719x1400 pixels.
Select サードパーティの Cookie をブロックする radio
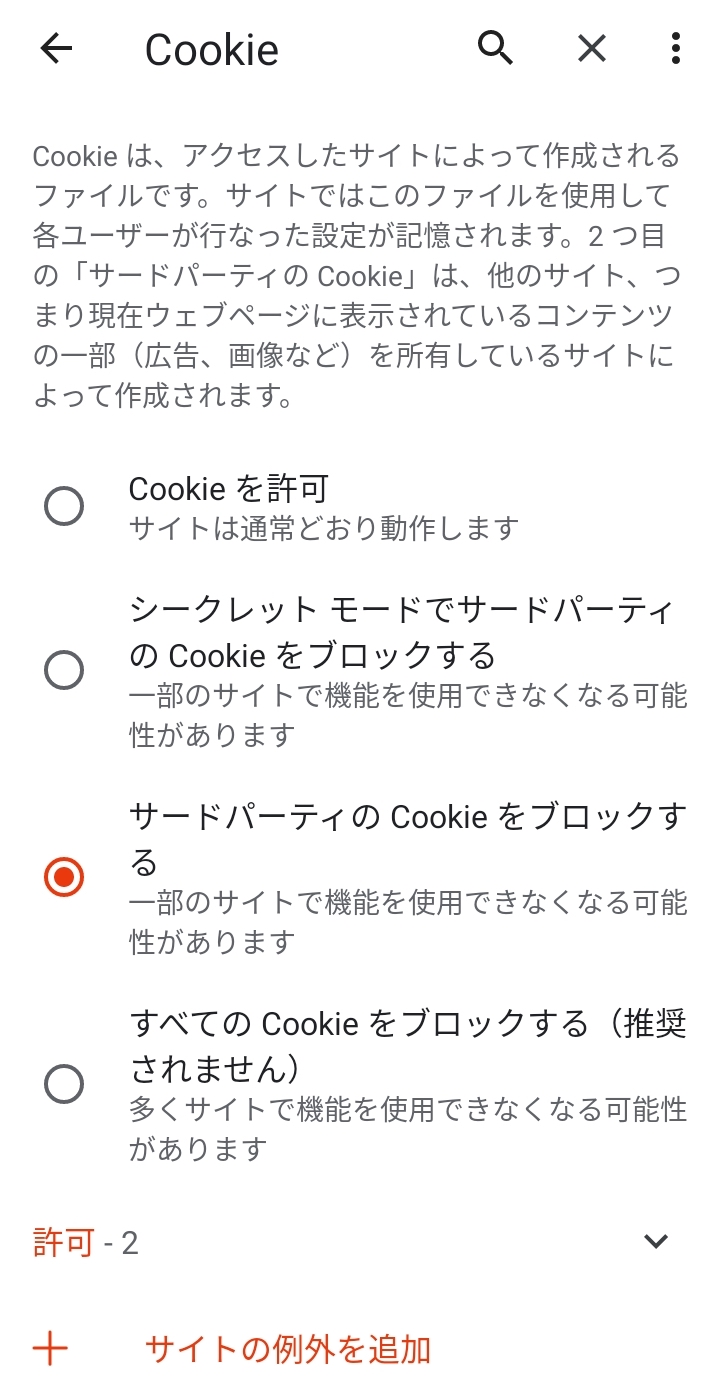[64, 877]
